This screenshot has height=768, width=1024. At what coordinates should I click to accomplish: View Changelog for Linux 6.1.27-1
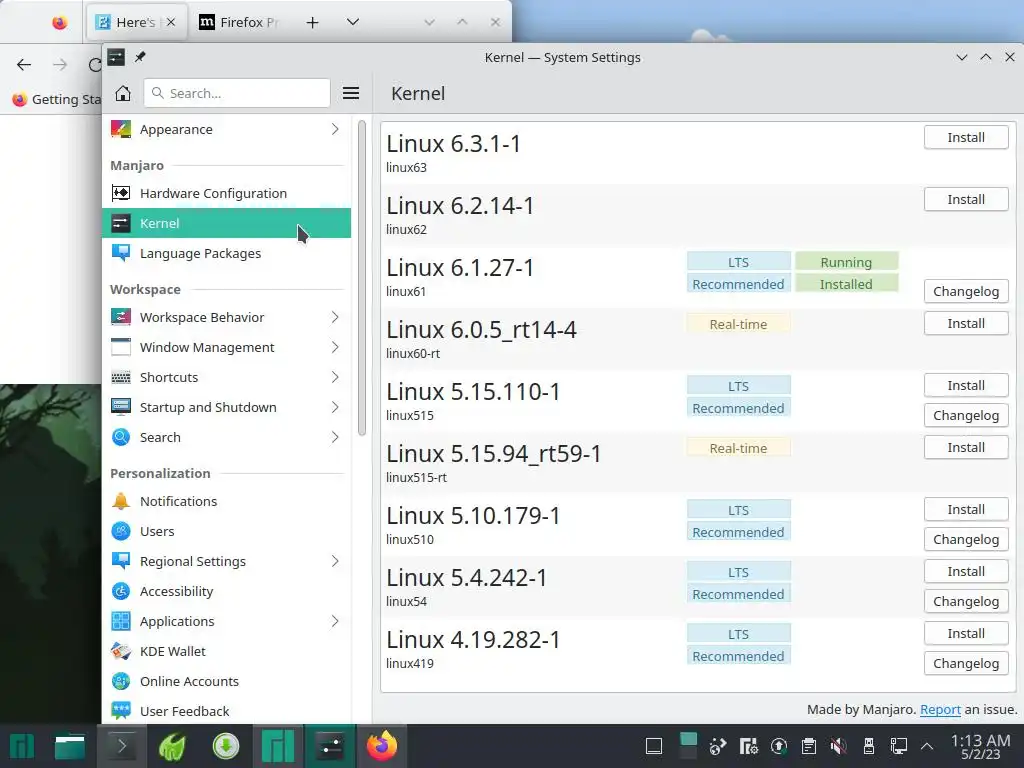966,291
